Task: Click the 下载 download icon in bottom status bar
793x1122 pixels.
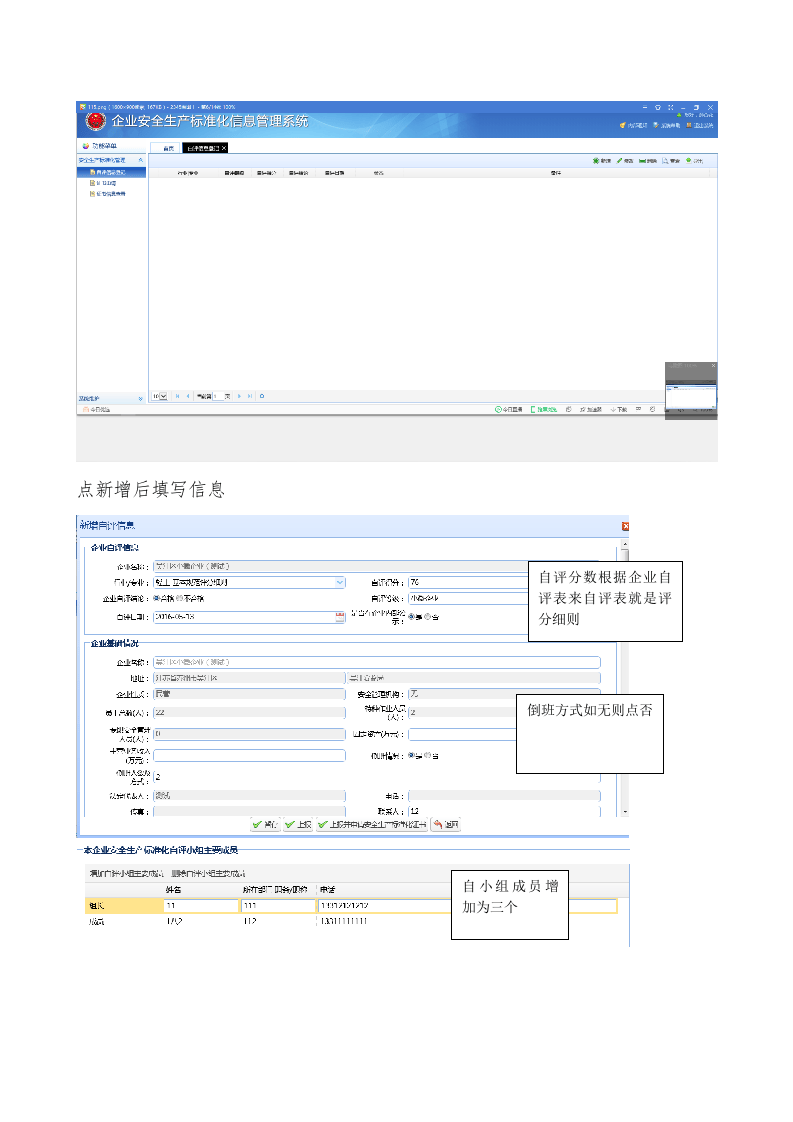Action: (x=613, y=409)
